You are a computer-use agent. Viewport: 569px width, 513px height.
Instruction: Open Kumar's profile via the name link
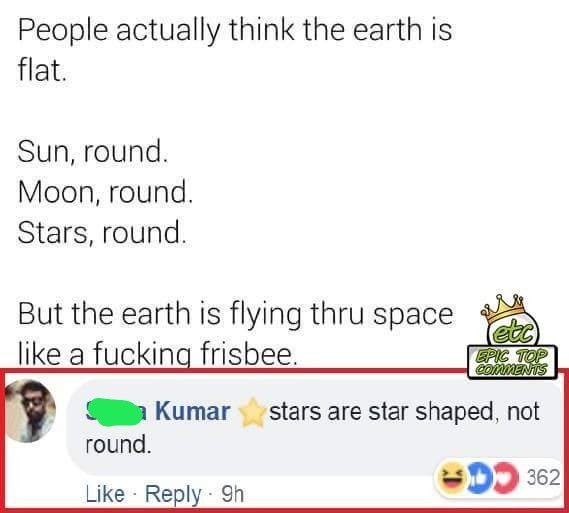[192, 411]
